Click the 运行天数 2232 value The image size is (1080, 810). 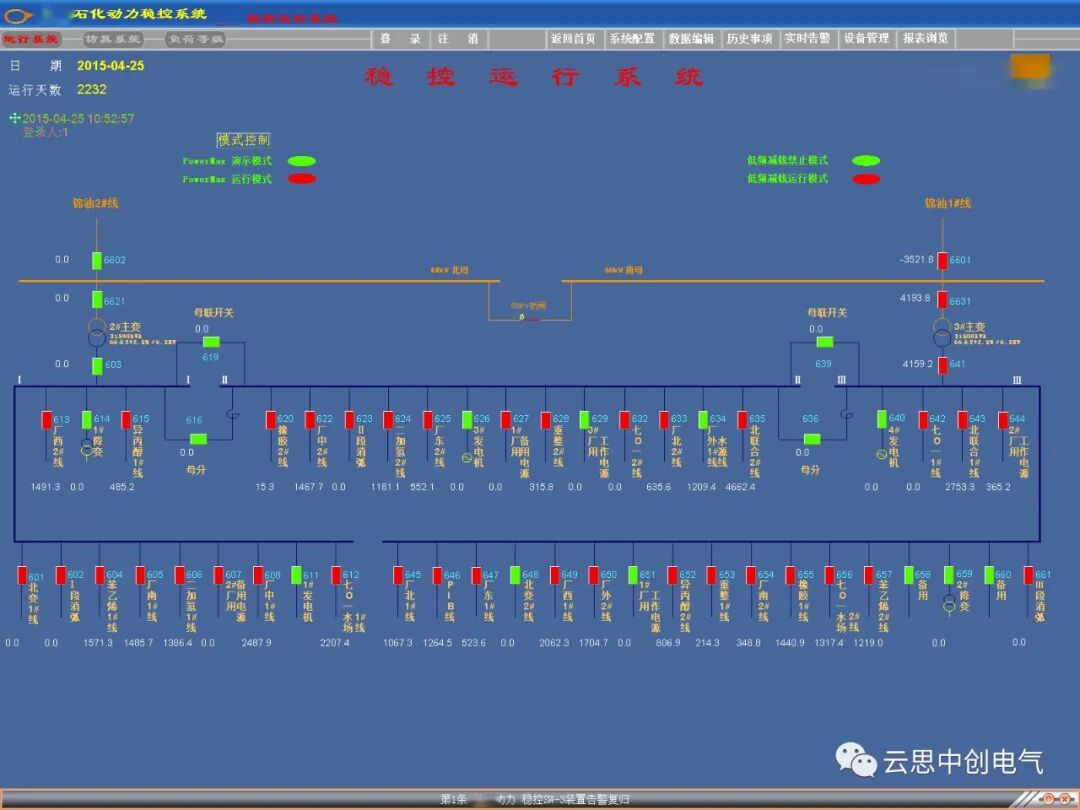[92, 90]
